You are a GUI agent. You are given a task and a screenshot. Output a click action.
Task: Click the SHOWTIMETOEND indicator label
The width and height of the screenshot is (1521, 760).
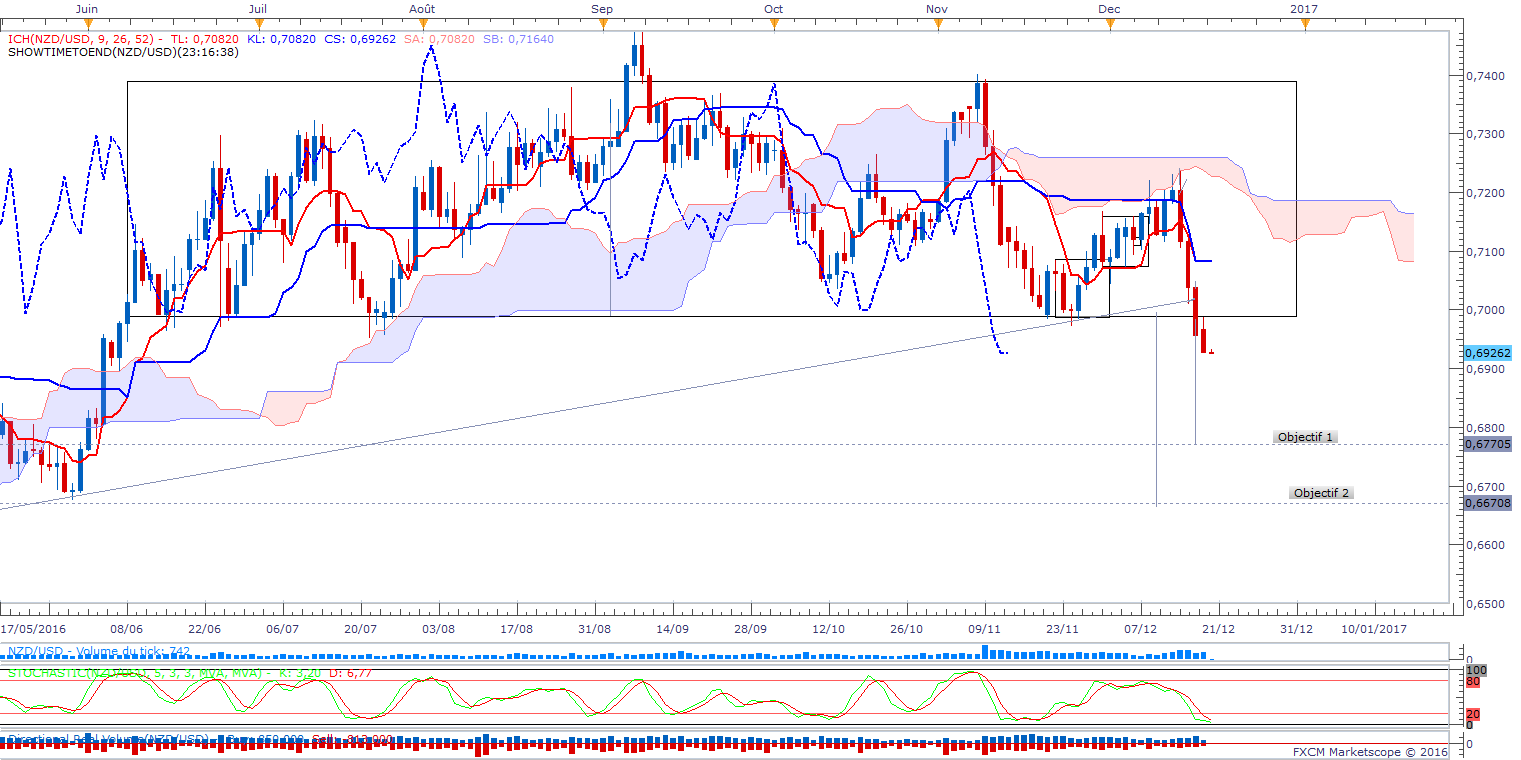(122, 52)
